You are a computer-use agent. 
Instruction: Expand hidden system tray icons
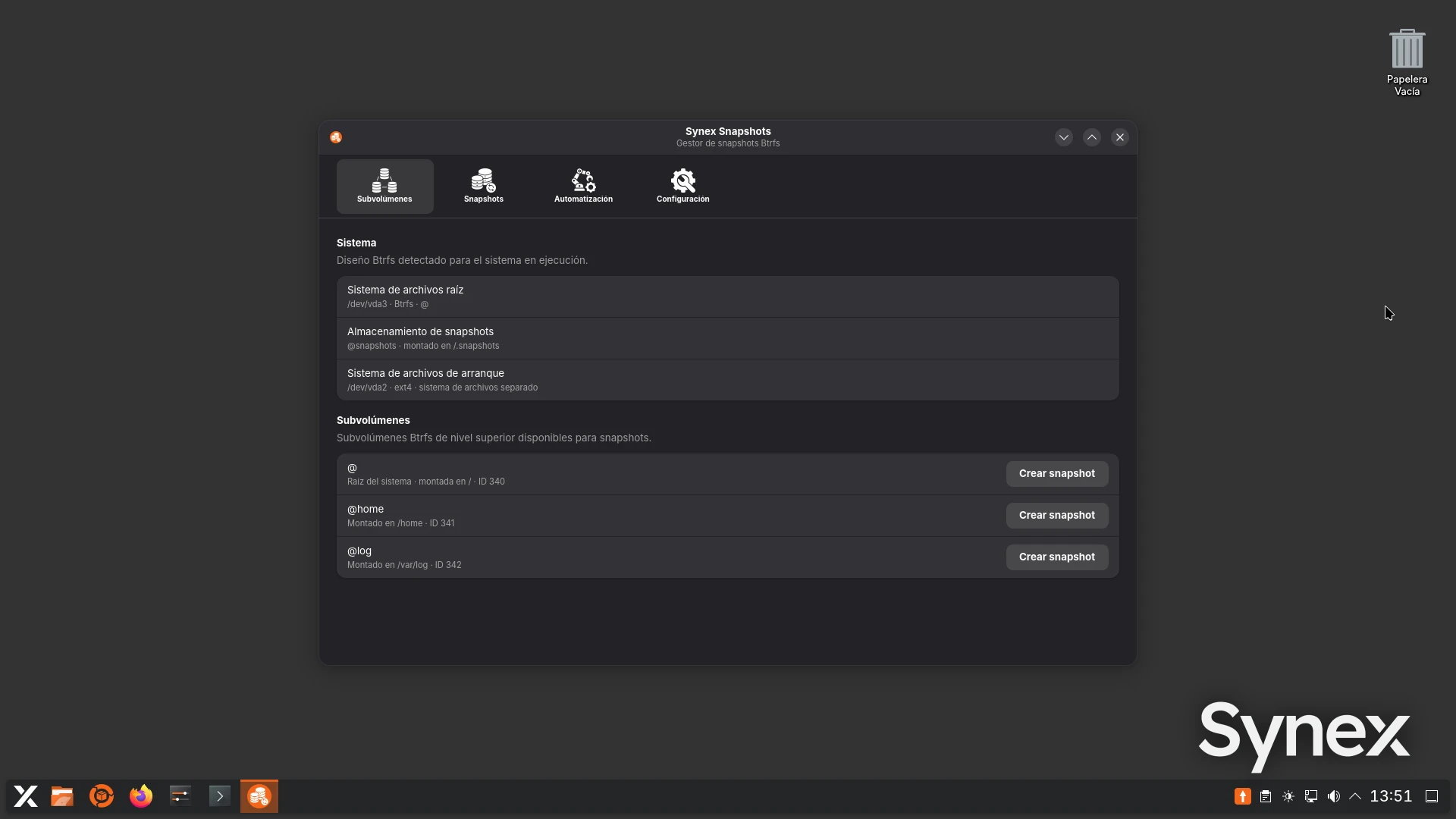(x=1355, y=796)
